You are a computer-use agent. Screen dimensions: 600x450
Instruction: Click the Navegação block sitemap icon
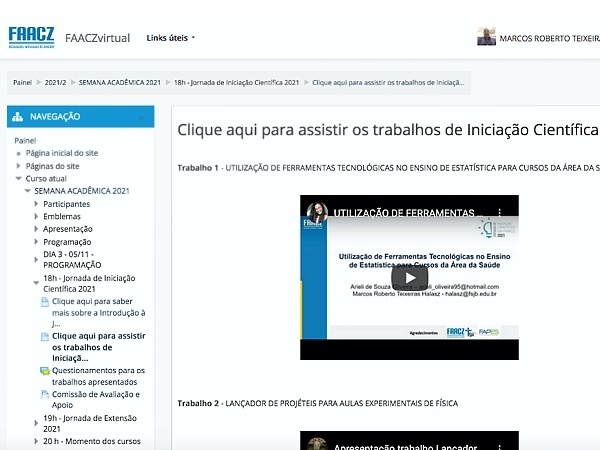17,117
